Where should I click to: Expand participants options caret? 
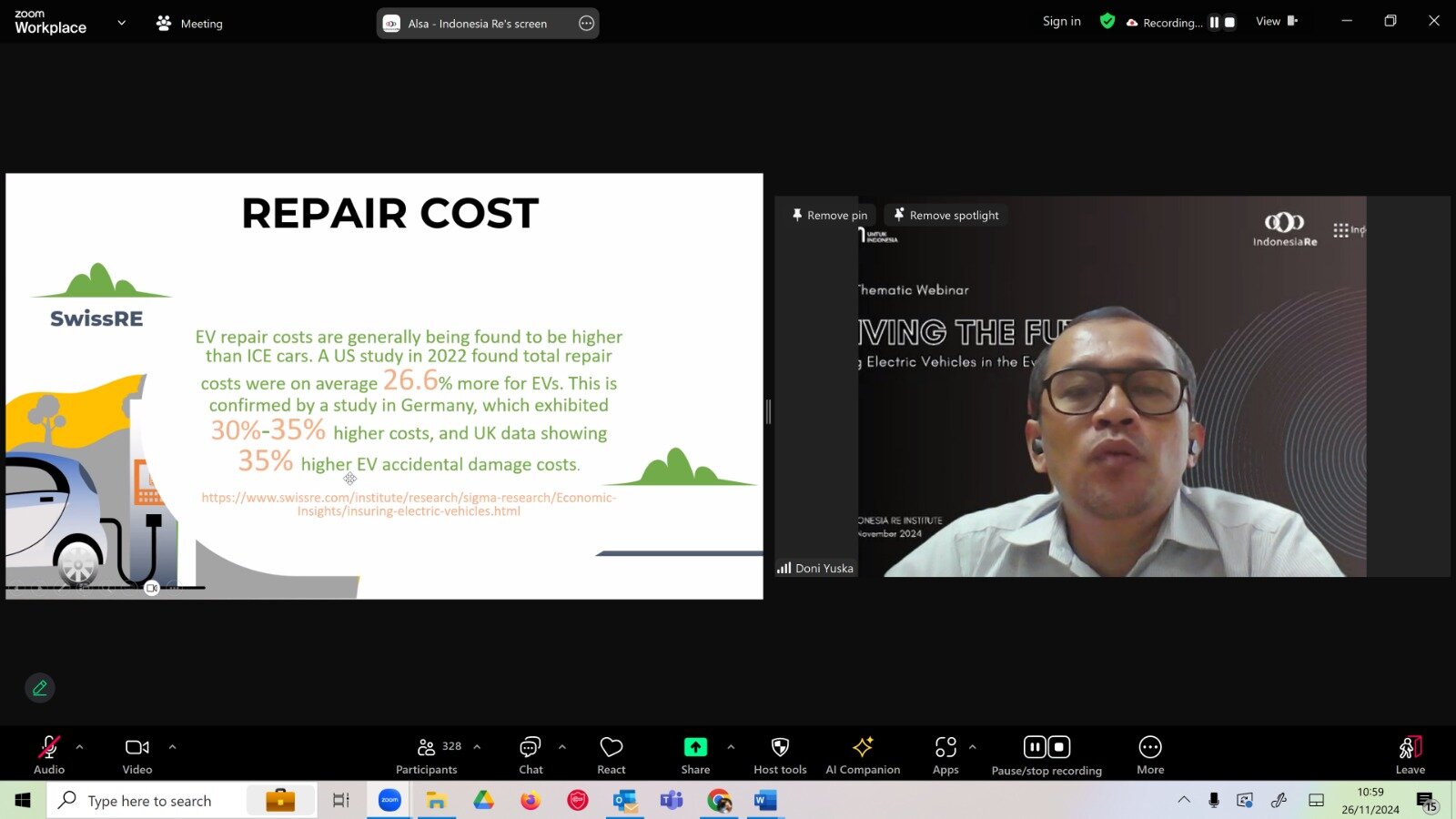(x=477, y=747)
